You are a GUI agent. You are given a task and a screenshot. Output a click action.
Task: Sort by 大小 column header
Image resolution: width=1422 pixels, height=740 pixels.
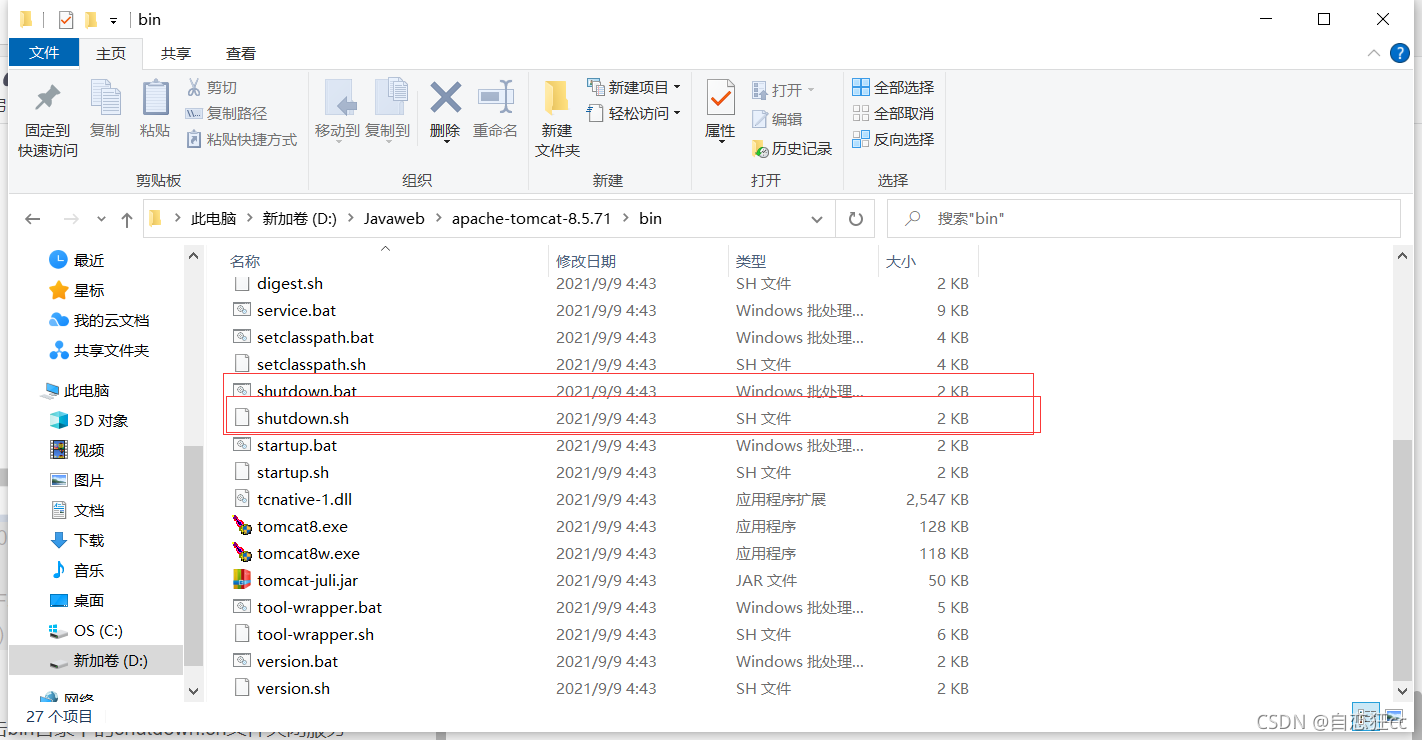tap(928, 261)
